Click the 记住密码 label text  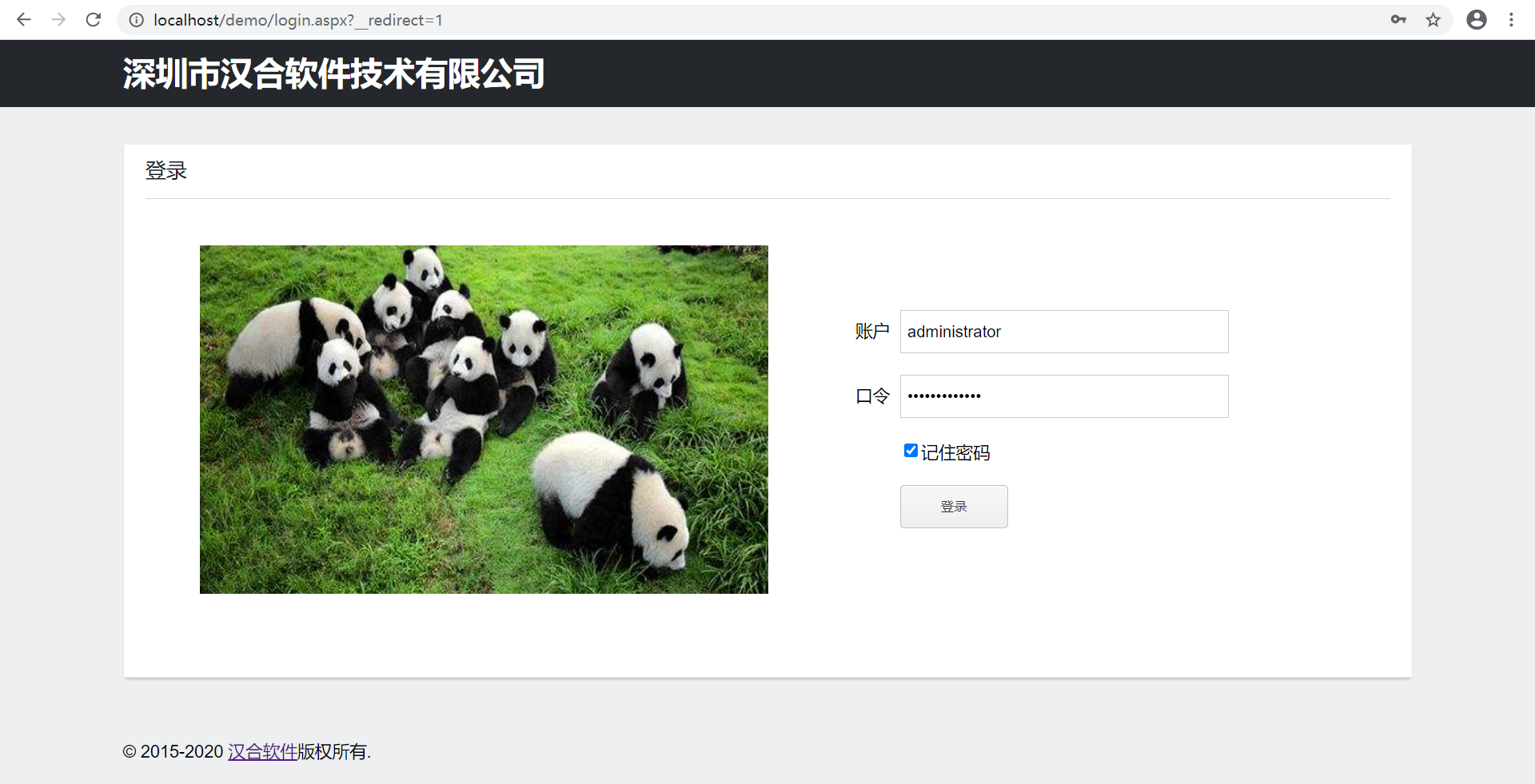[x=955, y=453]
